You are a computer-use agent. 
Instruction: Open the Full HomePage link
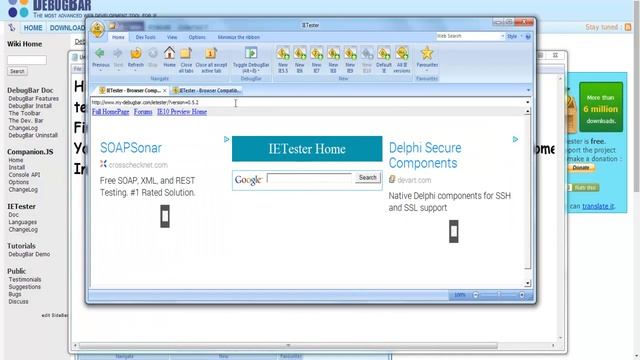[111, 112]
